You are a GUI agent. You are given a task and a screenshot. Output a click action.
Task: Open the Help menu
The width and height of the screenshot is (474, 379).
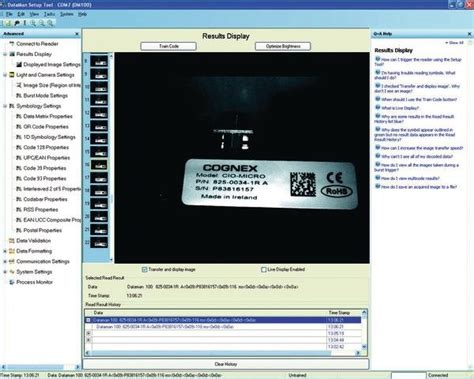click(x=82, y=14)
